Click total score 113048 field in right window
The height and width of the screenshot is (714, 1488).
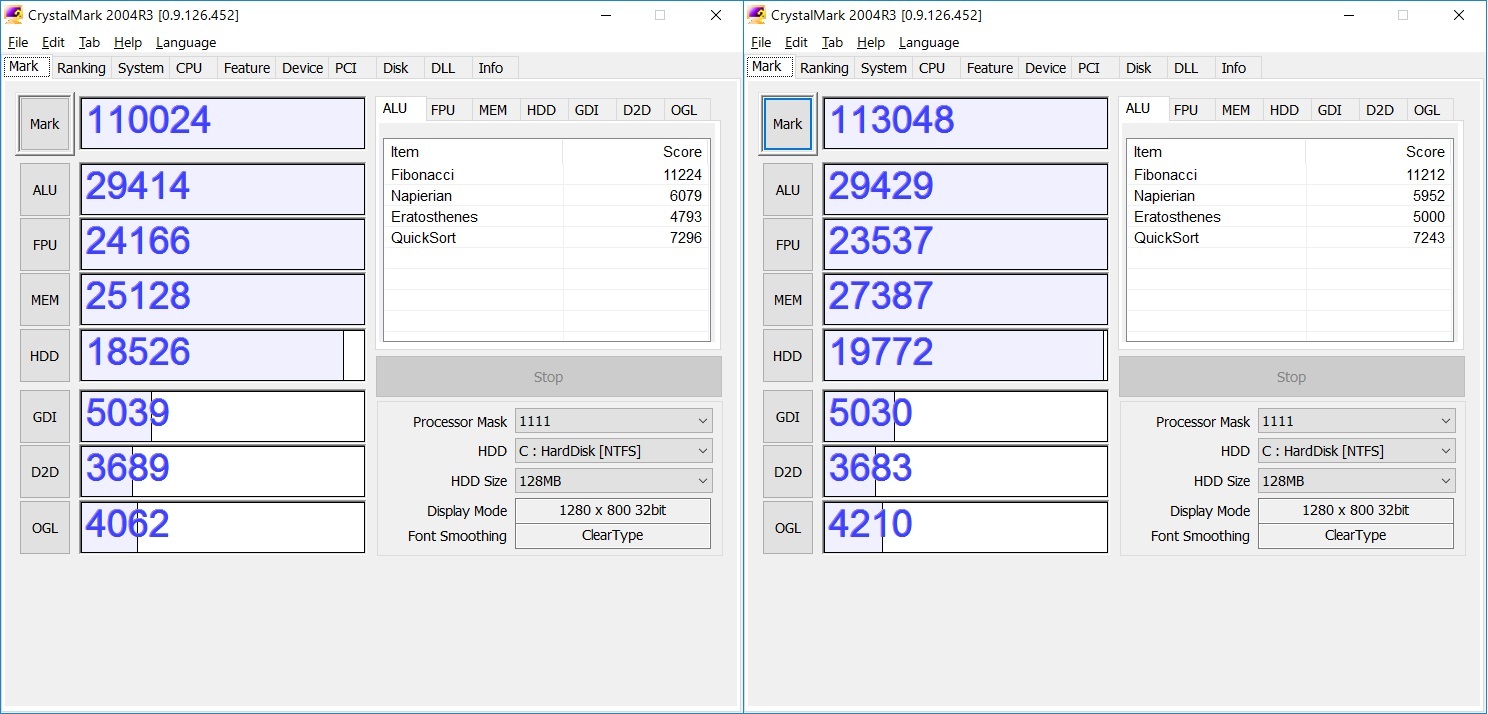[965, 123]
